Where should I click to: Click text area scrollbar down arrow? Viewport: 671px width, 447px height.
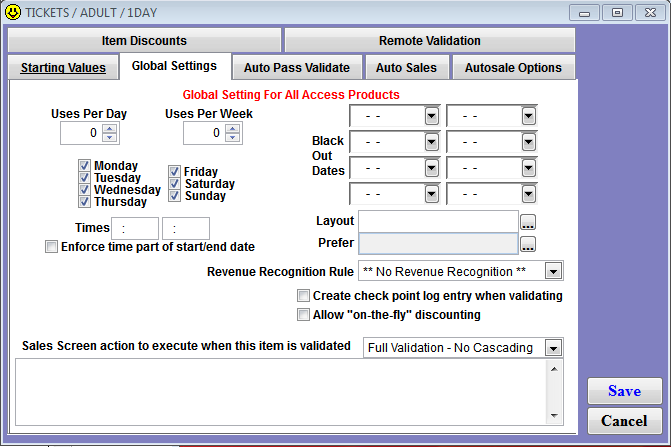[x=554, y=415]
